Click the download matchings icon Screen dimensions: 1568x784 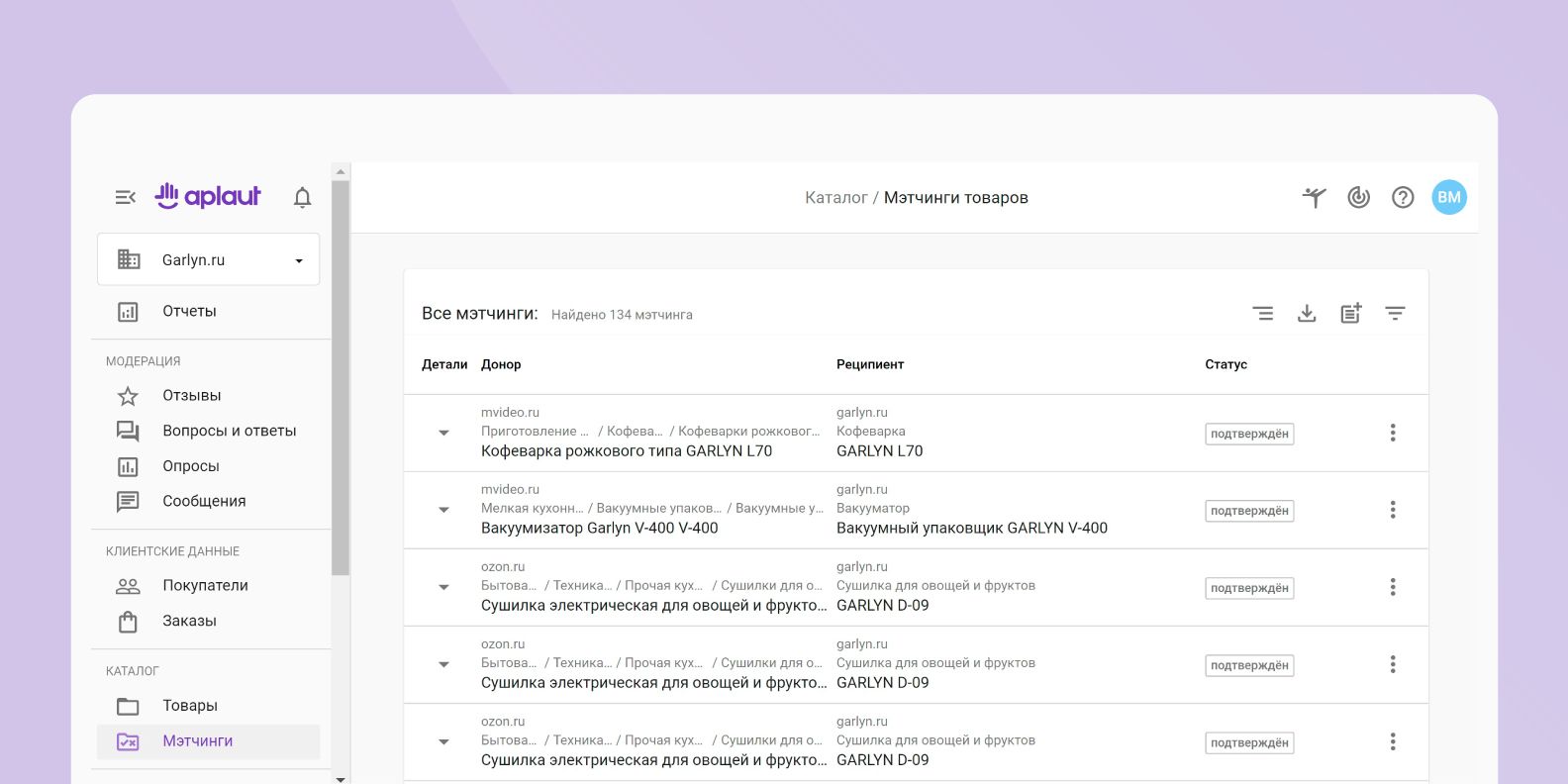[1307, 314]
